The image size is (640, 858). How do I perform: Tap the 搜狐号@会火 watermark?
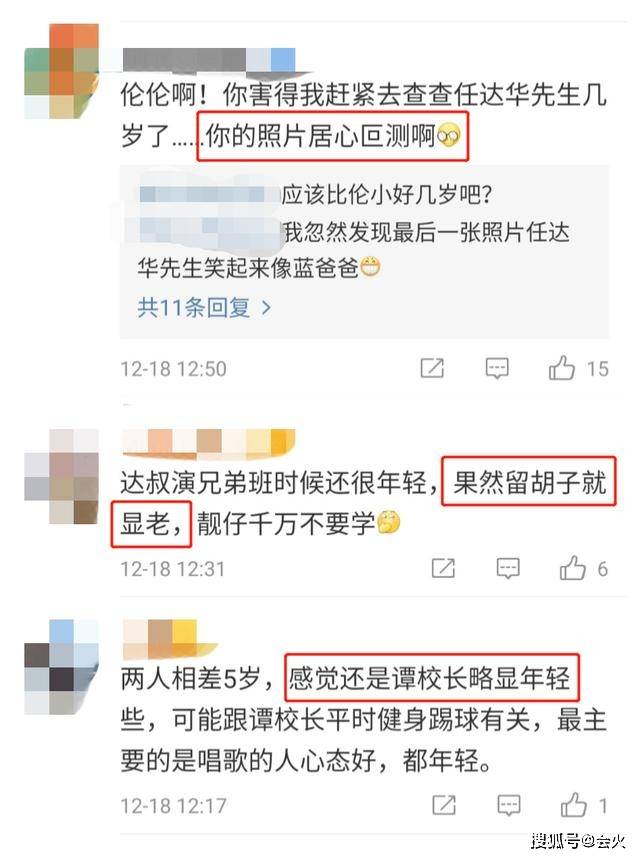click(579, 840)
